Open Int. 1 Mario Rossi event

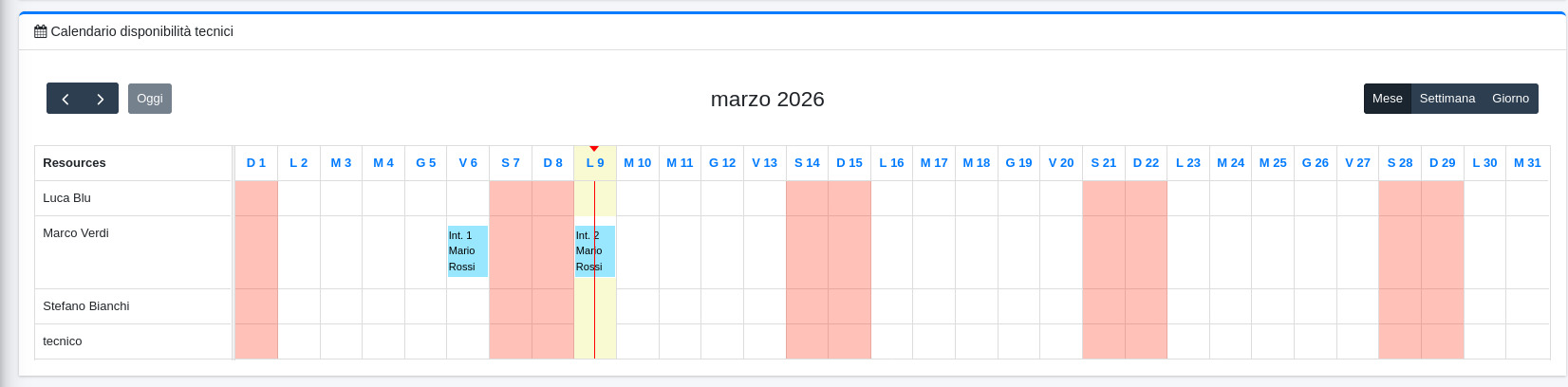[x=467, y=251]
